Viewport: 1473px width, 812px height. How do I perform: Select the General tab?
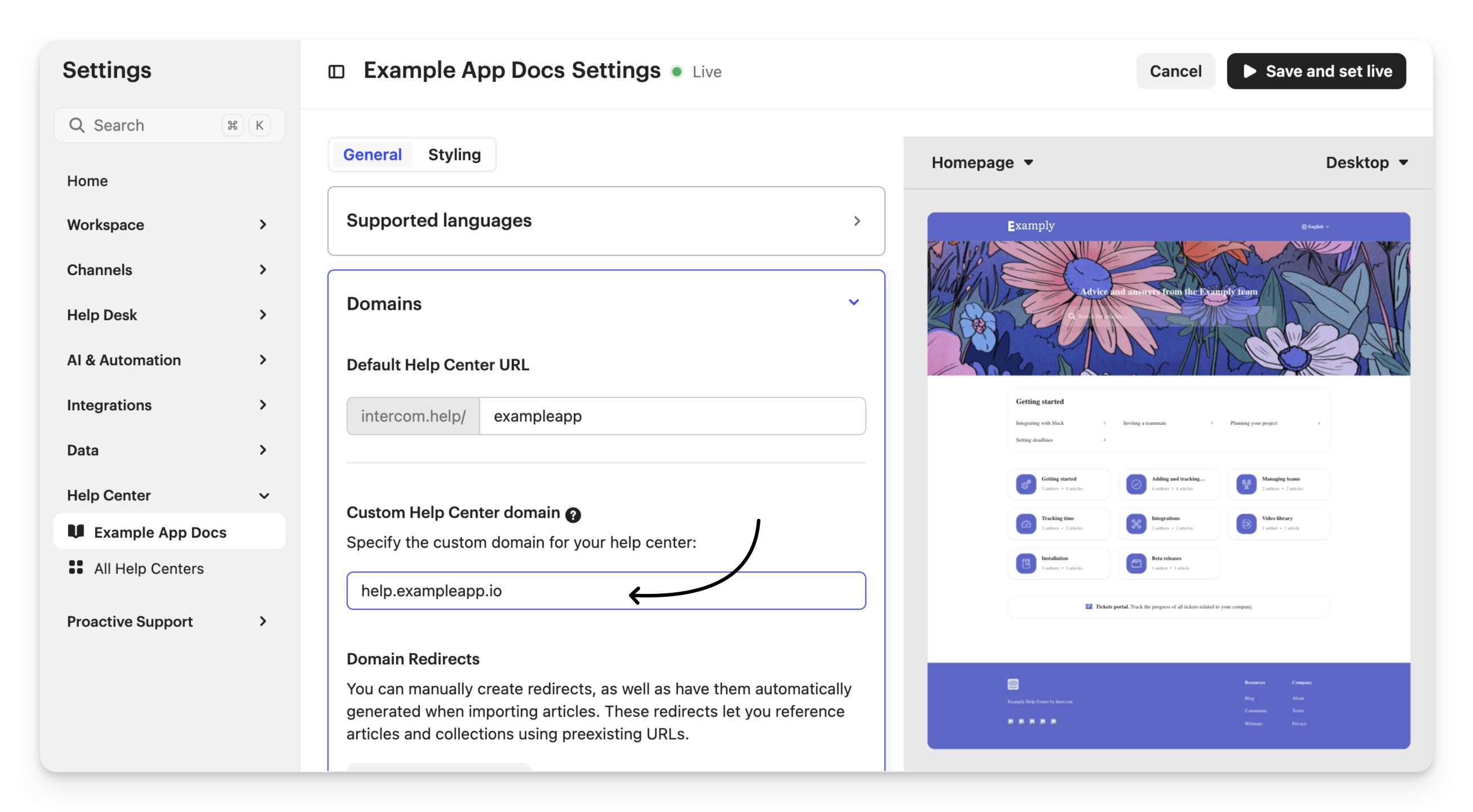point(372,155)
